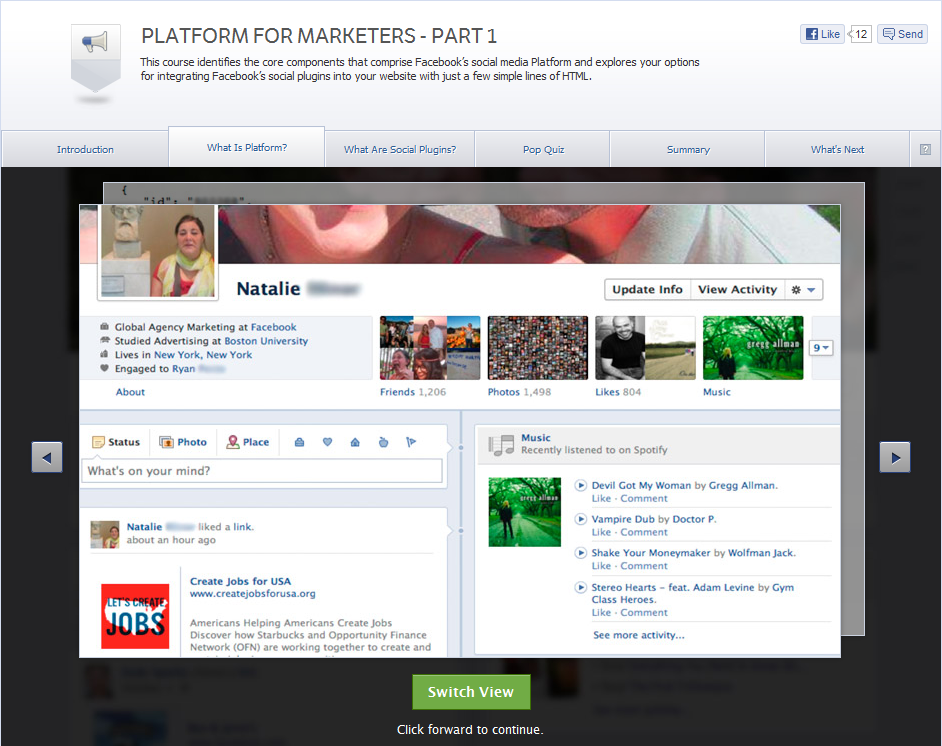Open the www.createjobsforusa.org link
The image size is (942, 746).
[252, 593]
